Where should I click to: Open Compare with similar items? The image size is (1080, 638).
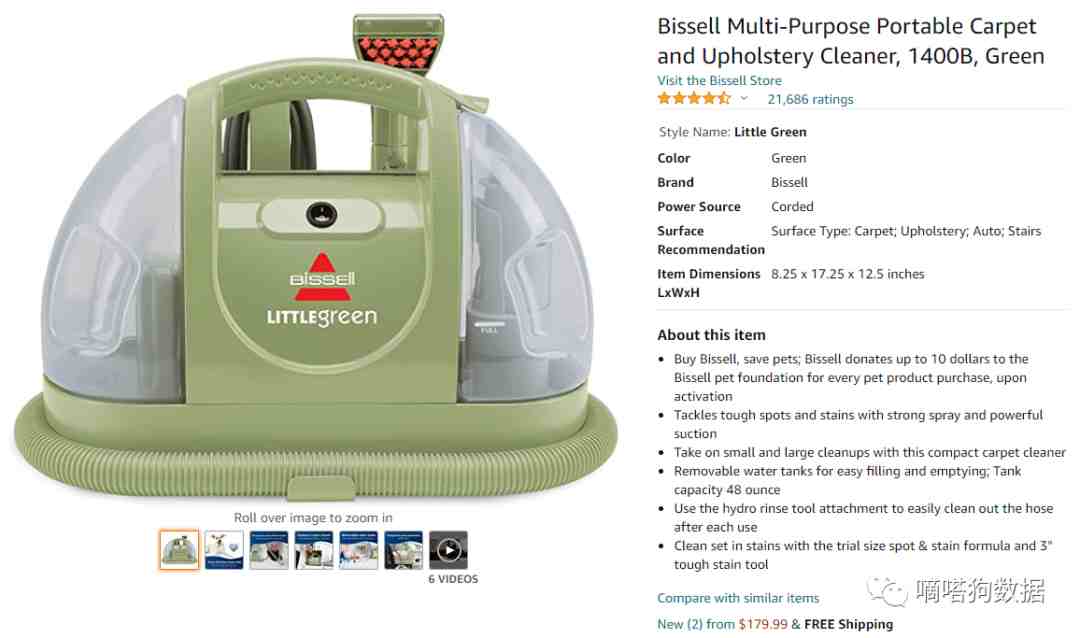tap(738, 598)
